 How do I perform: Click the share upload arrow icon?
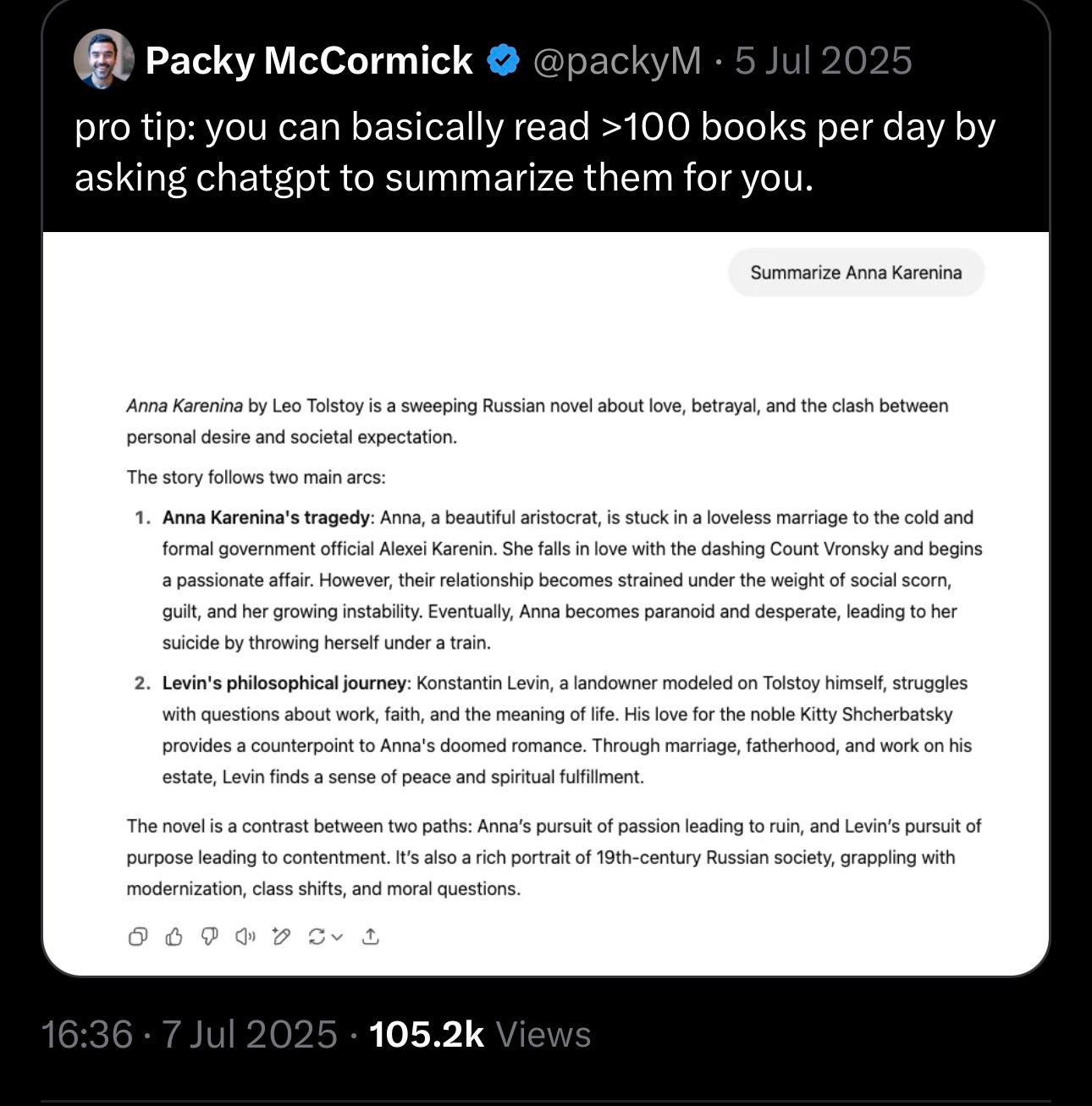coord(370,937)
